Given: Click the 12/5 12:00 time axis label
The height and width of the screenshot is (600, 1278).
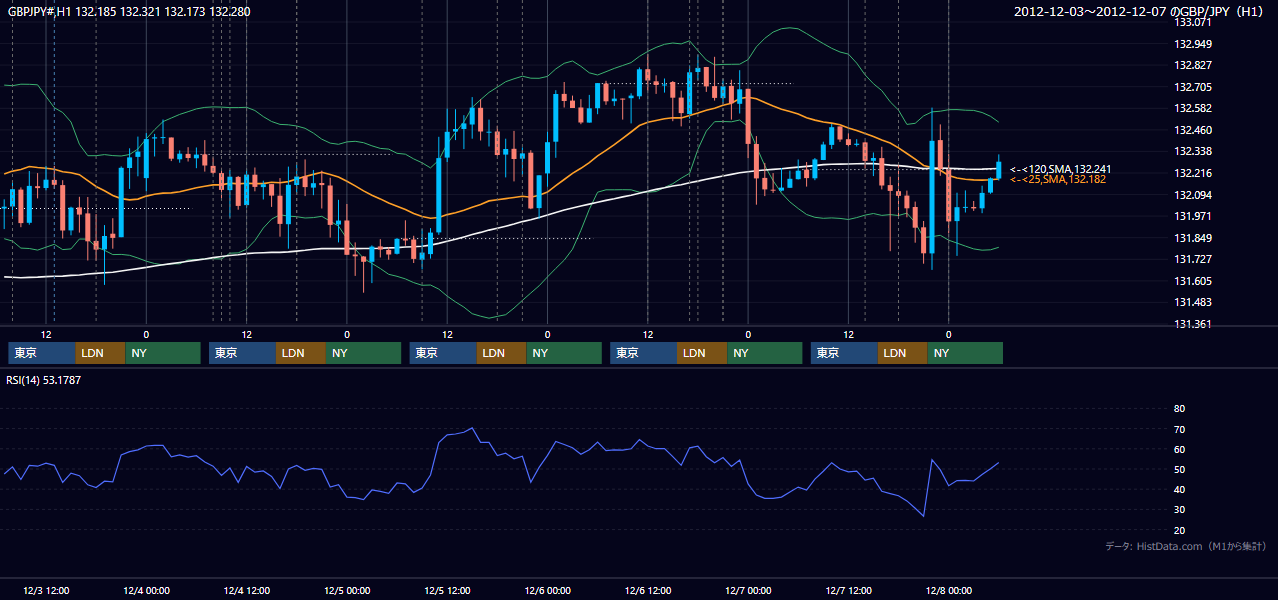Looking at the screenshot, I should point(447,590).
